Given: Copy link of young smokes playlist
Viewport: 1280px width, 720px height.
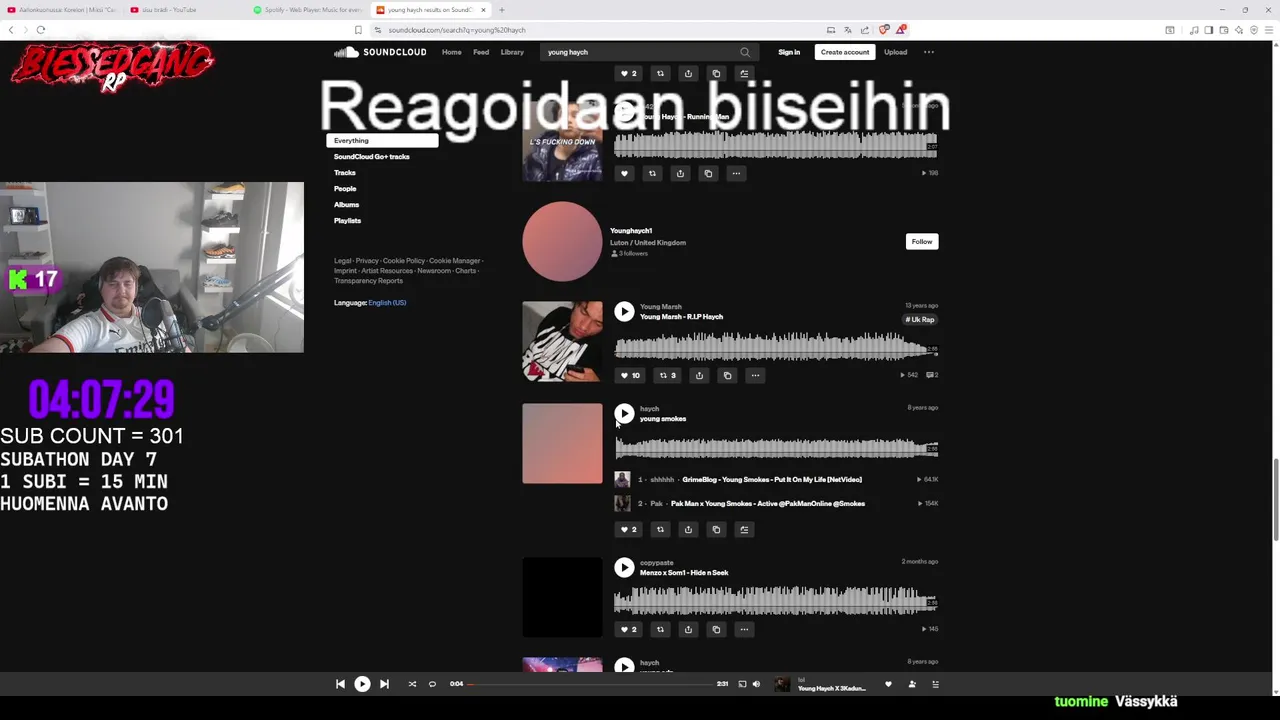Looking at the screenshot, I should point(716,529).
